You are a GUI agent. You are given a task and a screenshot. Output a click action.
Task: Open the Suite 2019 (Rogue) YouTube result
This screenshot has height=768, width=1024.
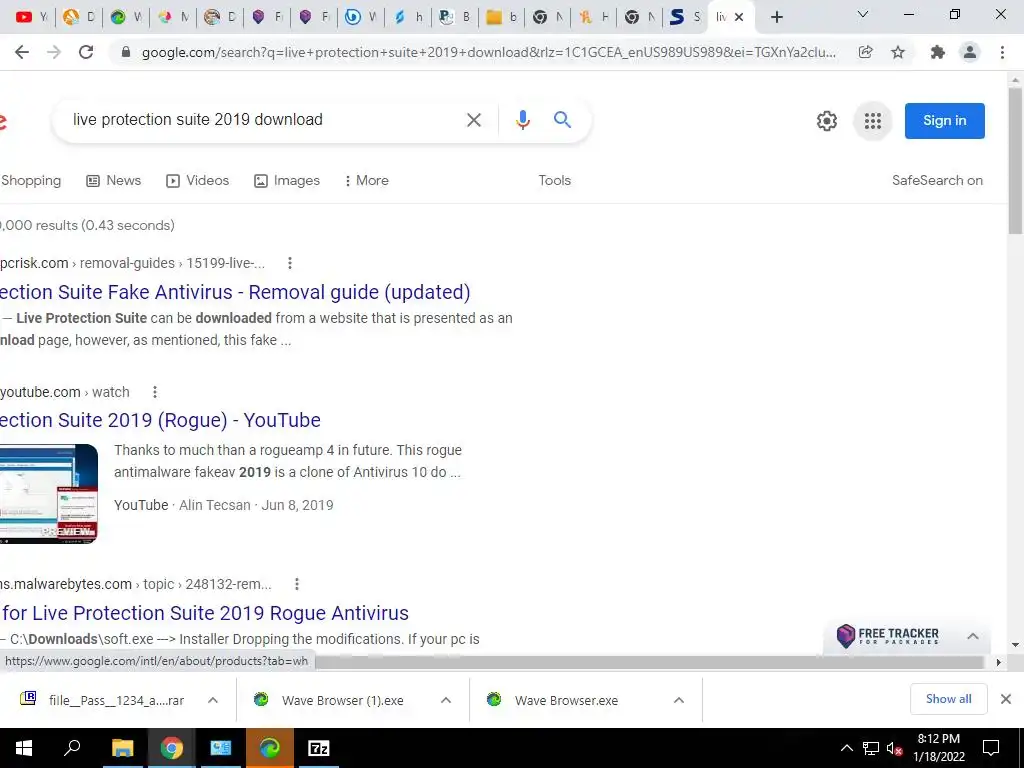coord(160,420)
